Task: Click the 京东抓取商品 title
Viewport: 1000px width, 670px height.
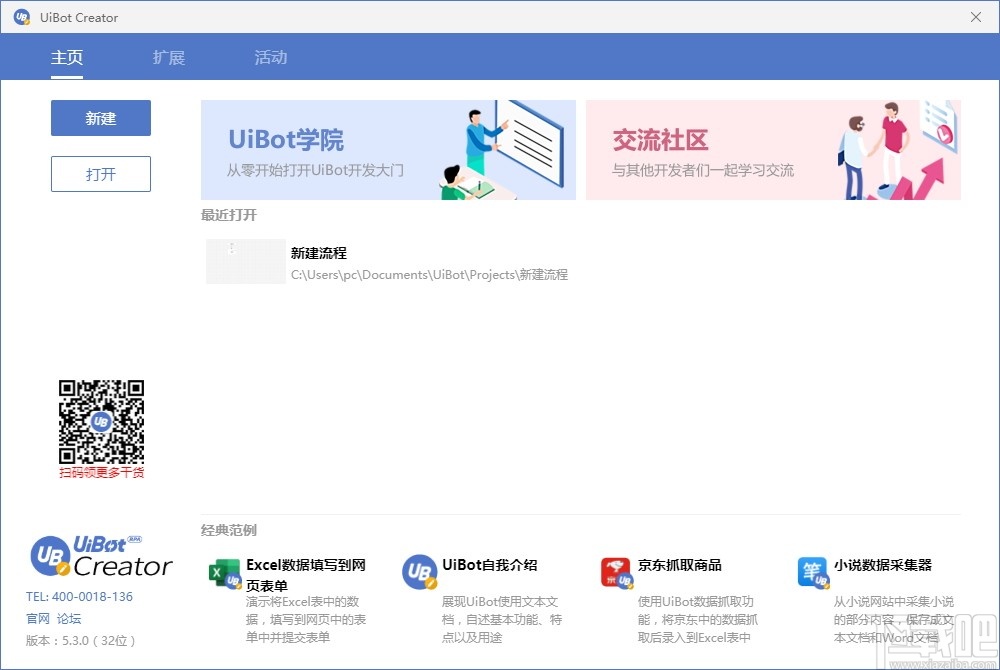Action: (680, 565)
